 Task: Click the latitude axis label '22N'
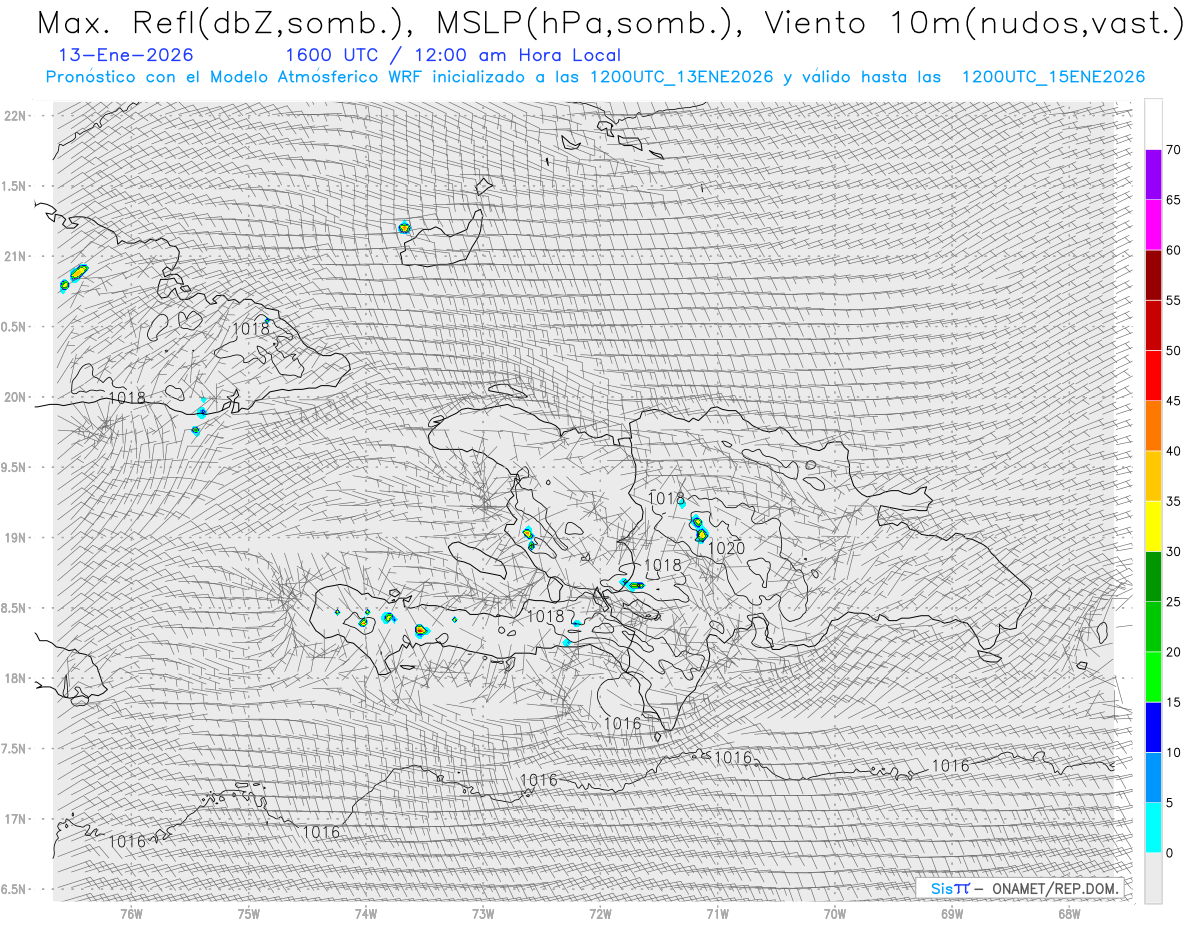15,116
